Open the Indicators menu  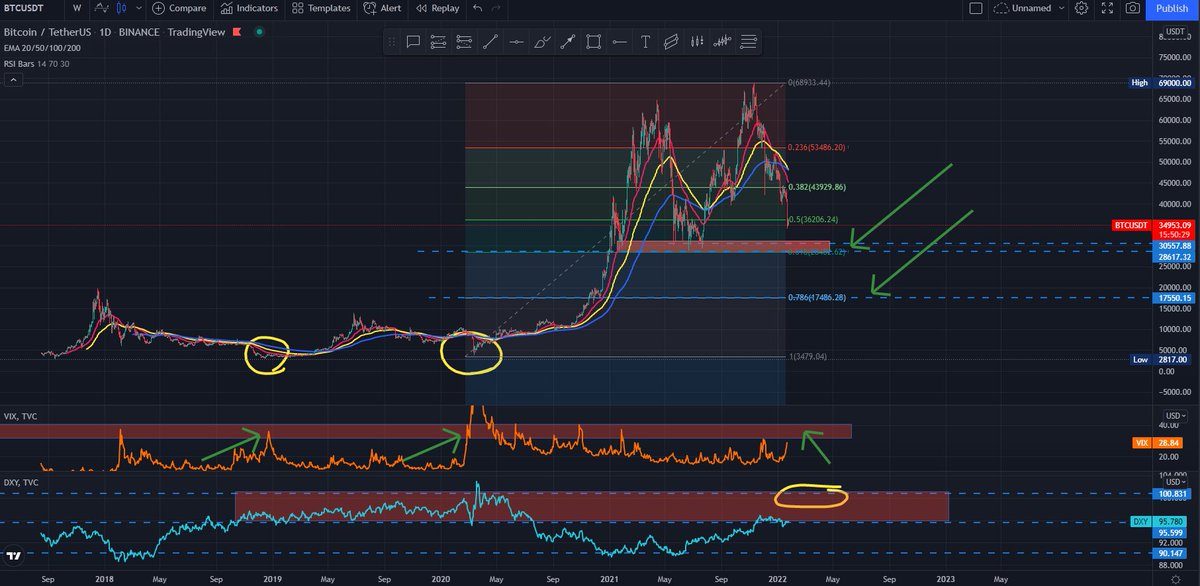pyautogui.click(x=250, y=8)
